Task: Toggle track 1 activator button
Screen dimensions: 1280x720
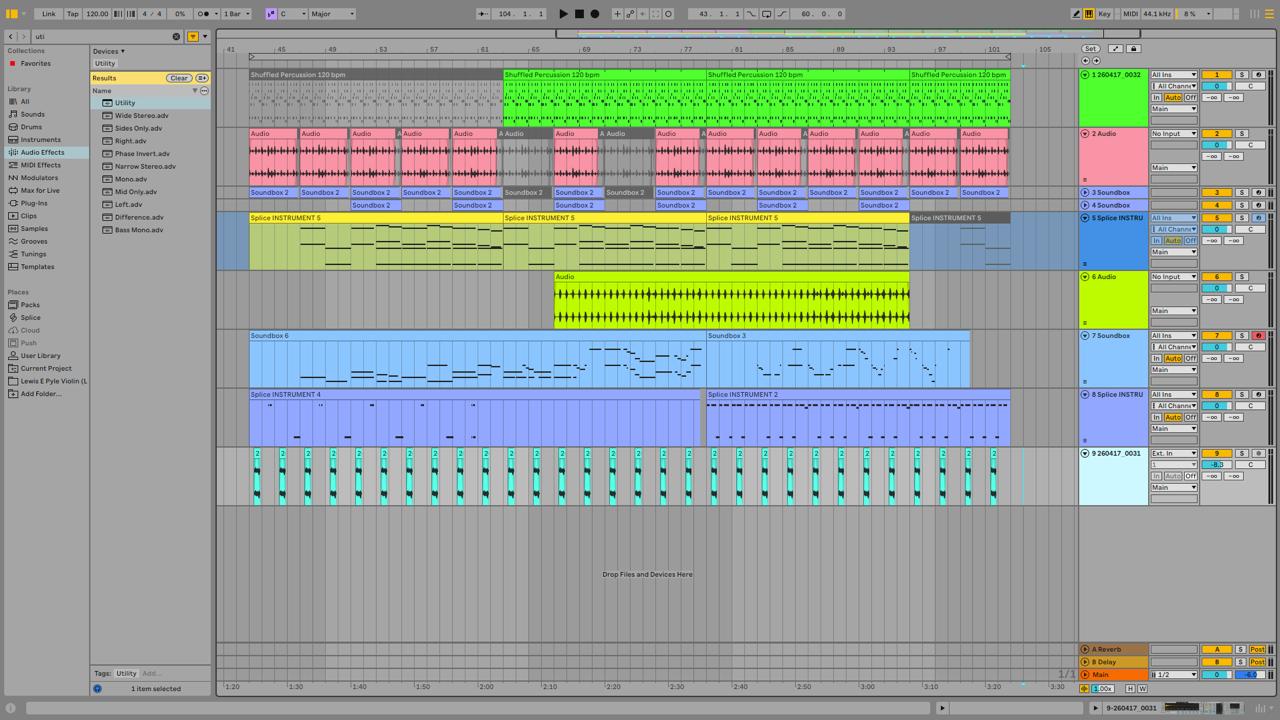Action: (x=1216, y=75)
